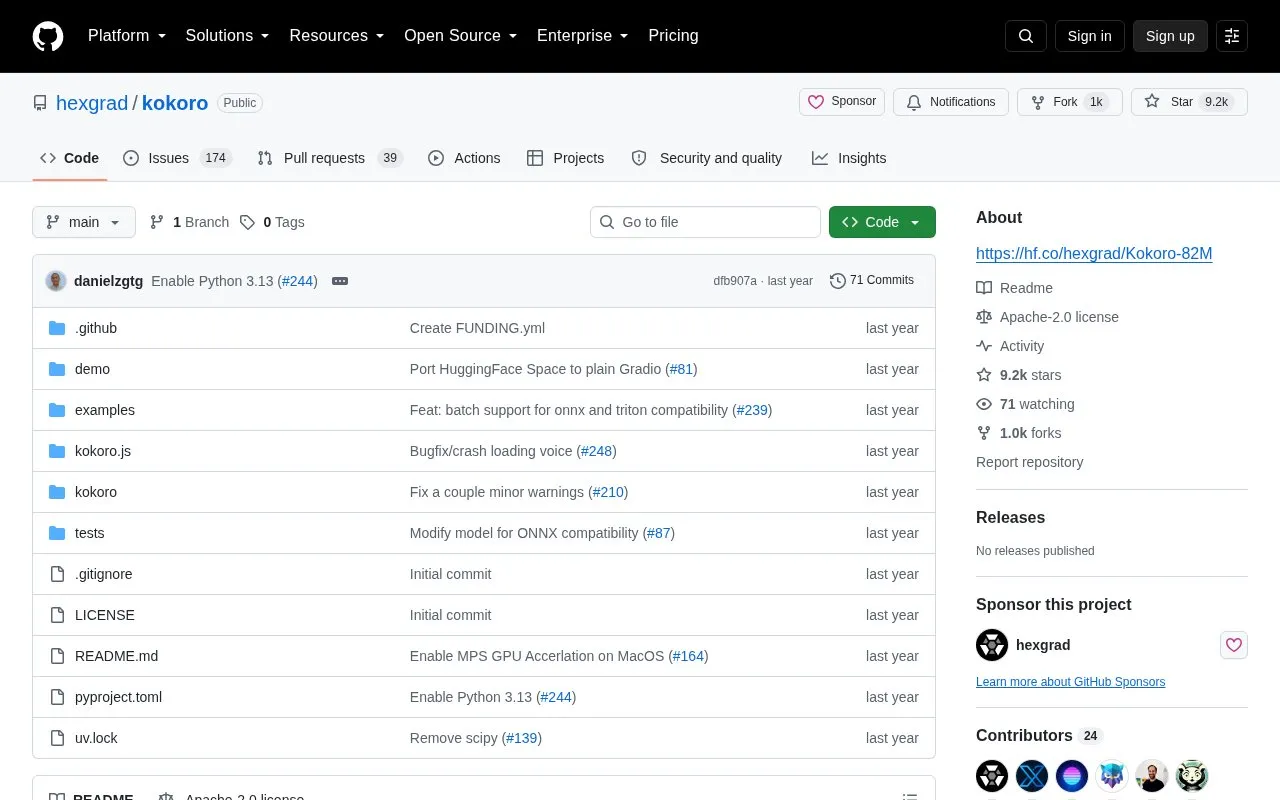Viewport: 1280px width, 800px height.
Task: Open the appearance settings icon next to Sign up
Action: (x=1232, y=36)
